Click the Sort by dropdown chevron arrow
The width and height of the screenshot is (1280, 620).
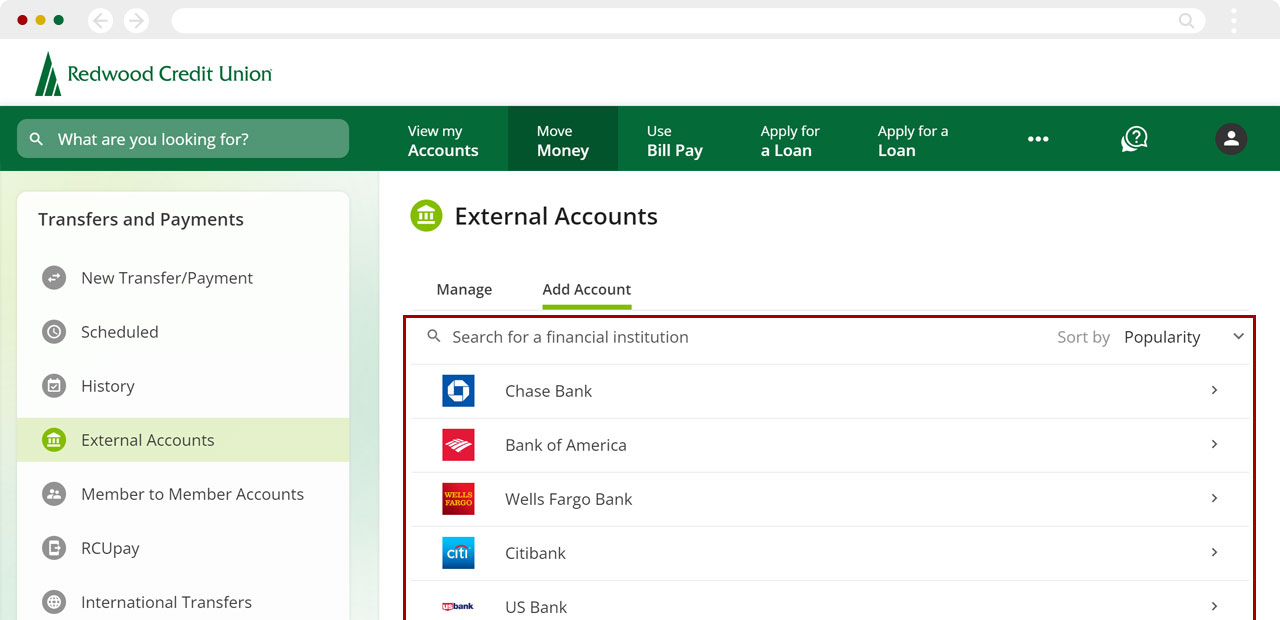(1238, 337)
